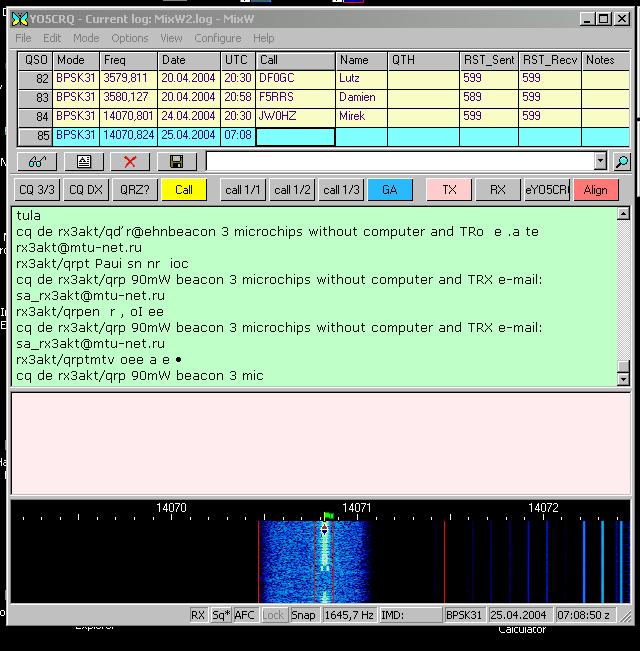Viewport: 640px width, 651px height.
Task: Click the log details card icon
Action: click(84, 161)
